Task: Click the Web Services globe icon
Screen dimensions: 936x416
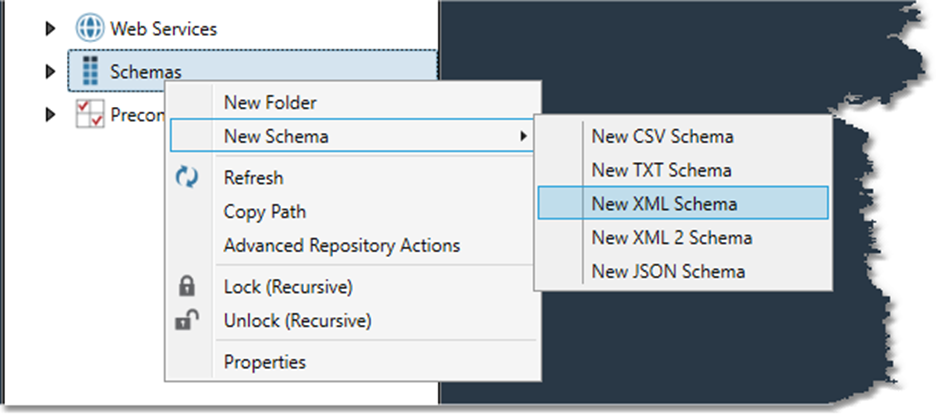Action: (90, 29)
